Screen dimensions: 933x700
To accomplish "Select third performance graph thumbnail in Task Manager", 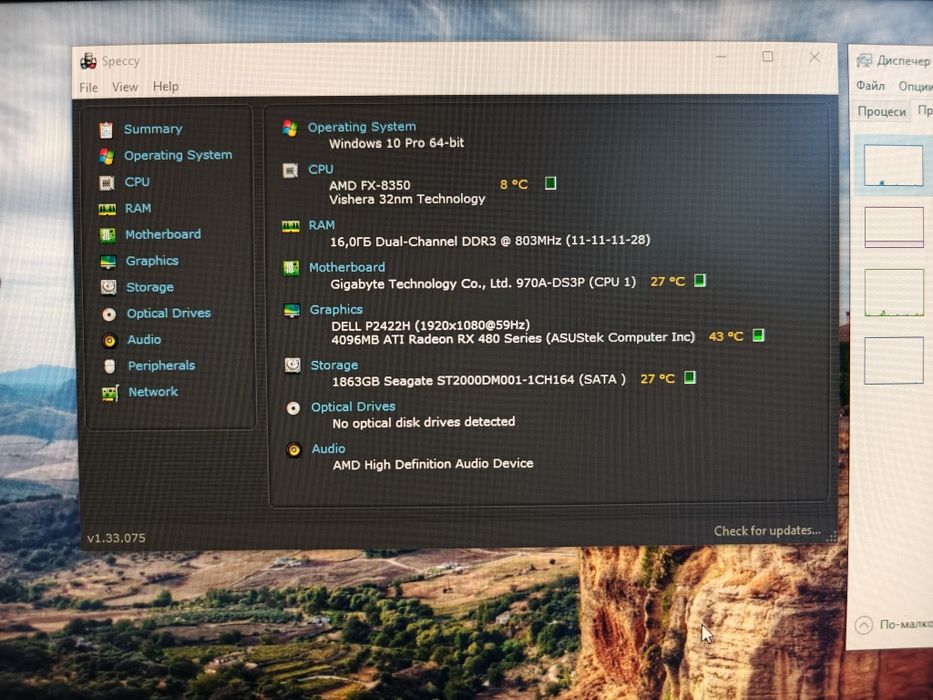I will [x=894, y=293].
